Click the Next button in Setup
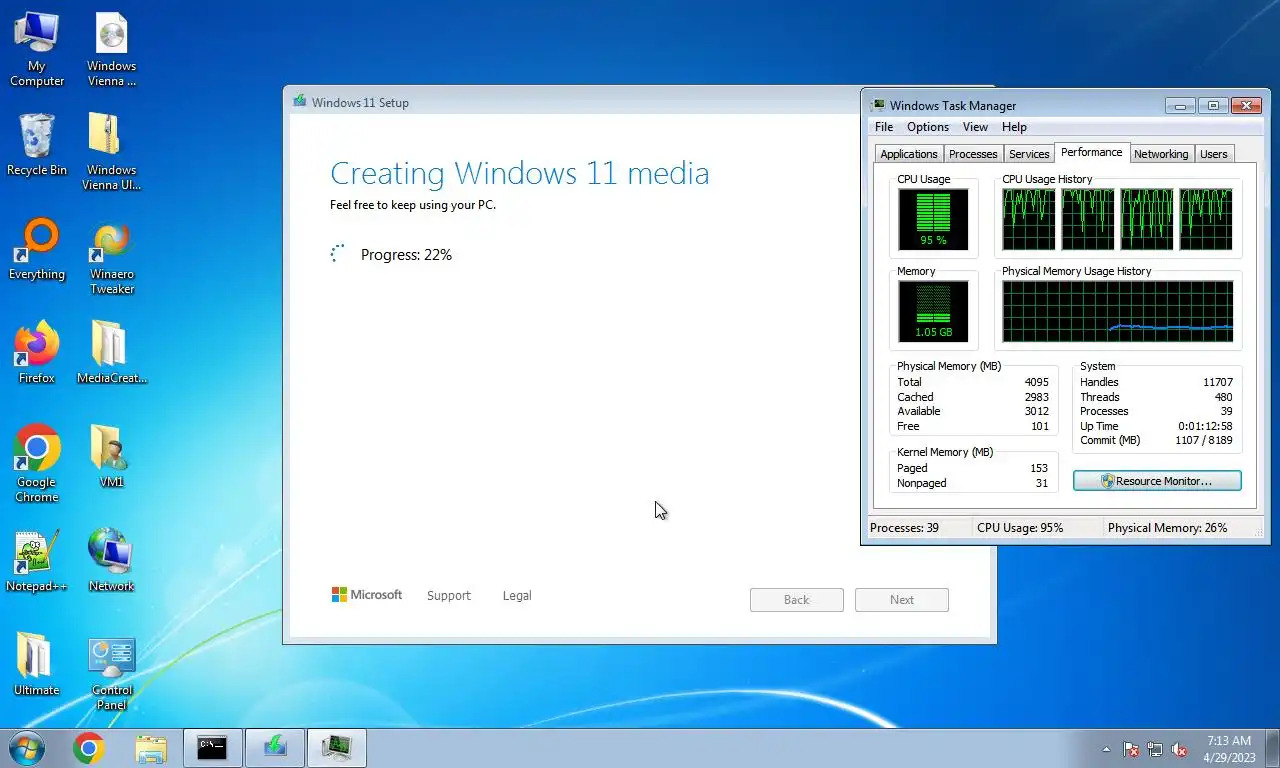 [x=902, y=600]
